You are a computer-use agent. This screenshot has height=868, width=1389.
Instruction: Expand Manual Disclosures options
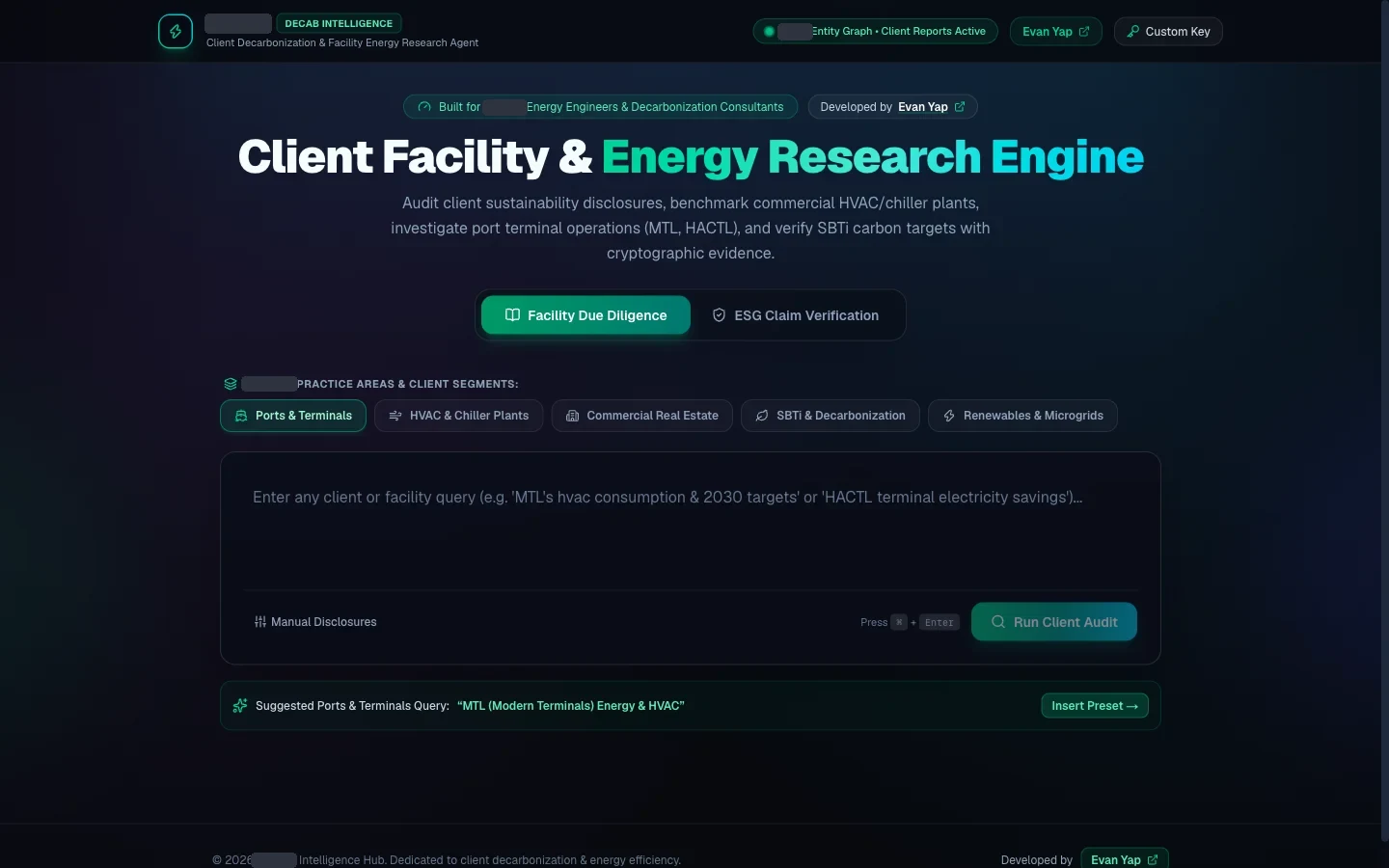[315, 622]
